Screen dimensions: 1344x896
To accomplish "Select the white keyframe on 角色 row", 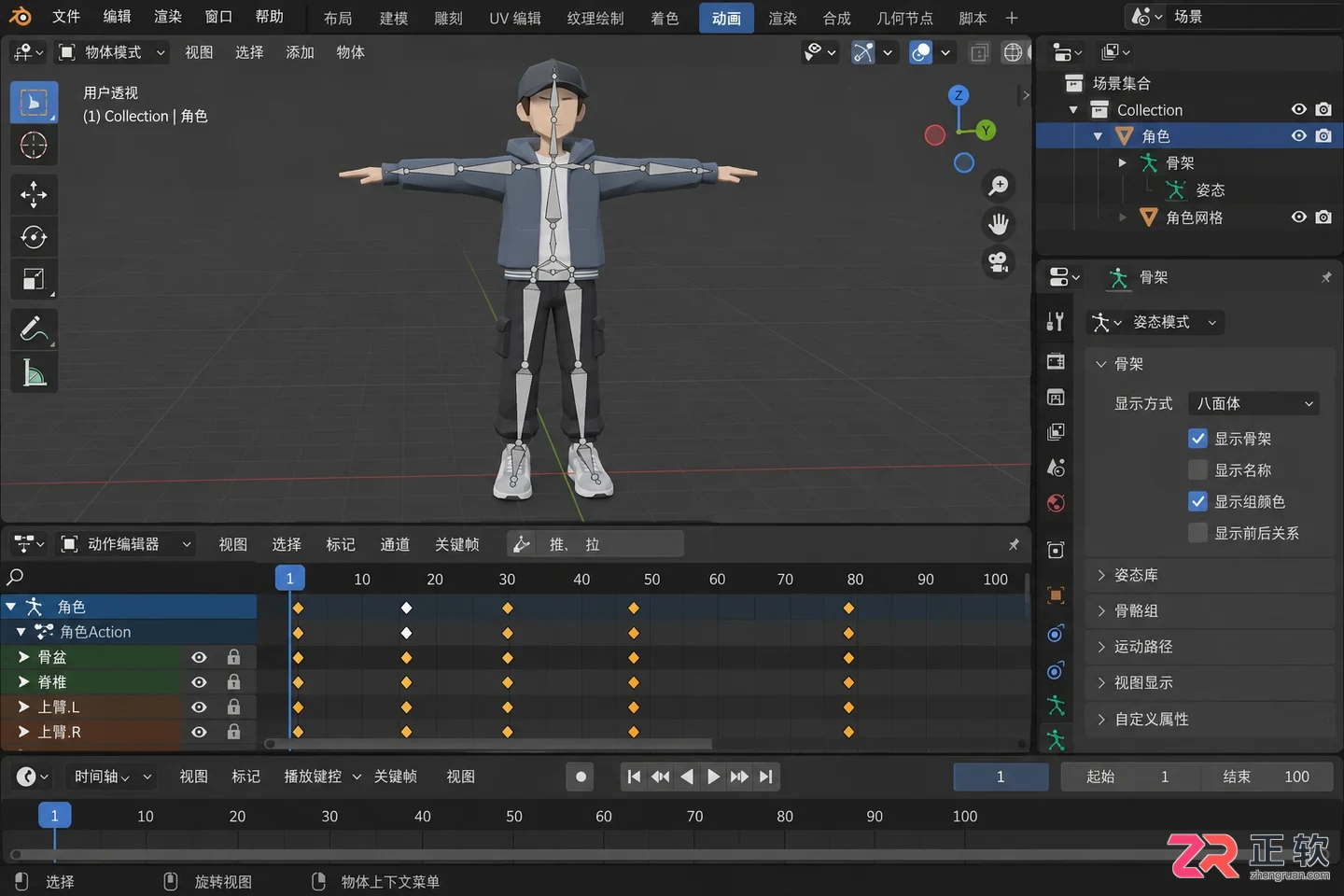I will 406,608.
